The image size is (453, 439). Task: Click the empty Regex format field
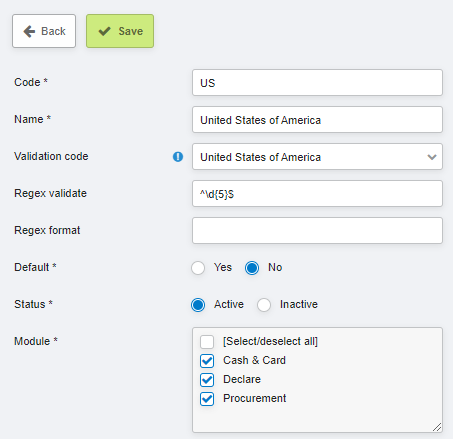(317, 231)
